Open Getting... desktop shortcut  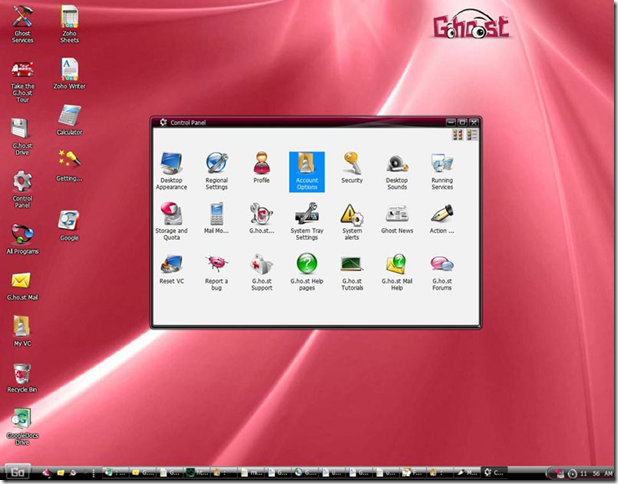(x=69, y=166)
